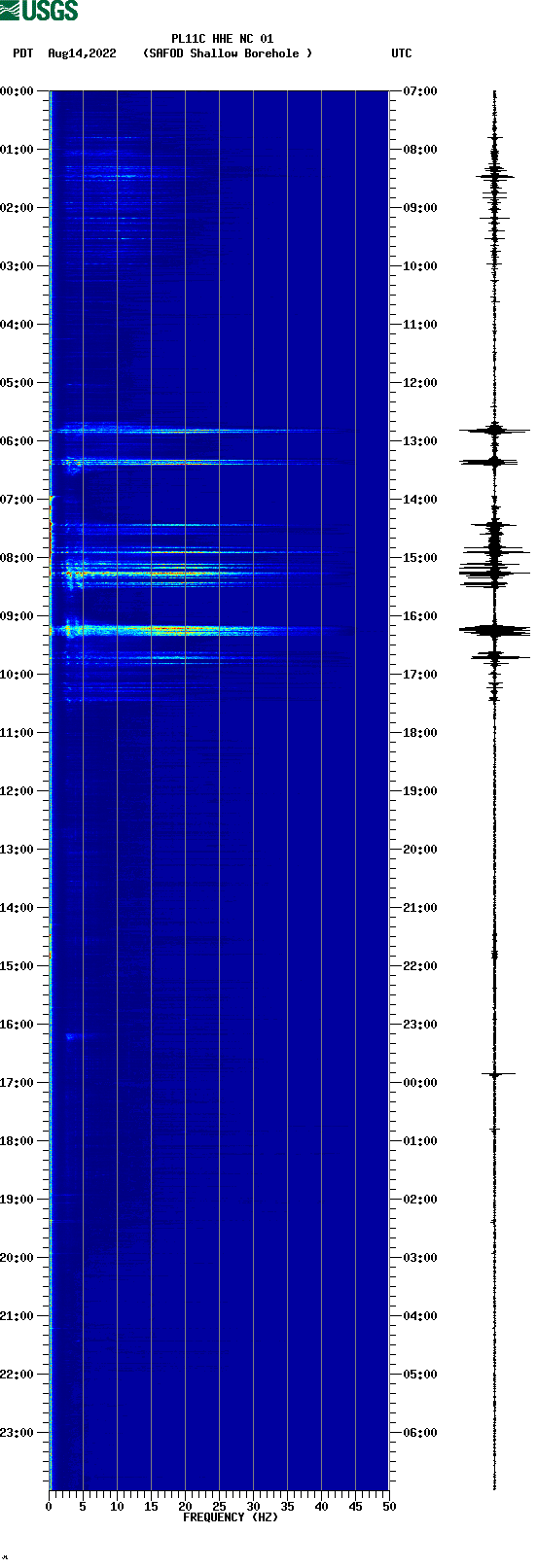
Task: Click the 07:00 PDT time label
Action: (18, 500)
